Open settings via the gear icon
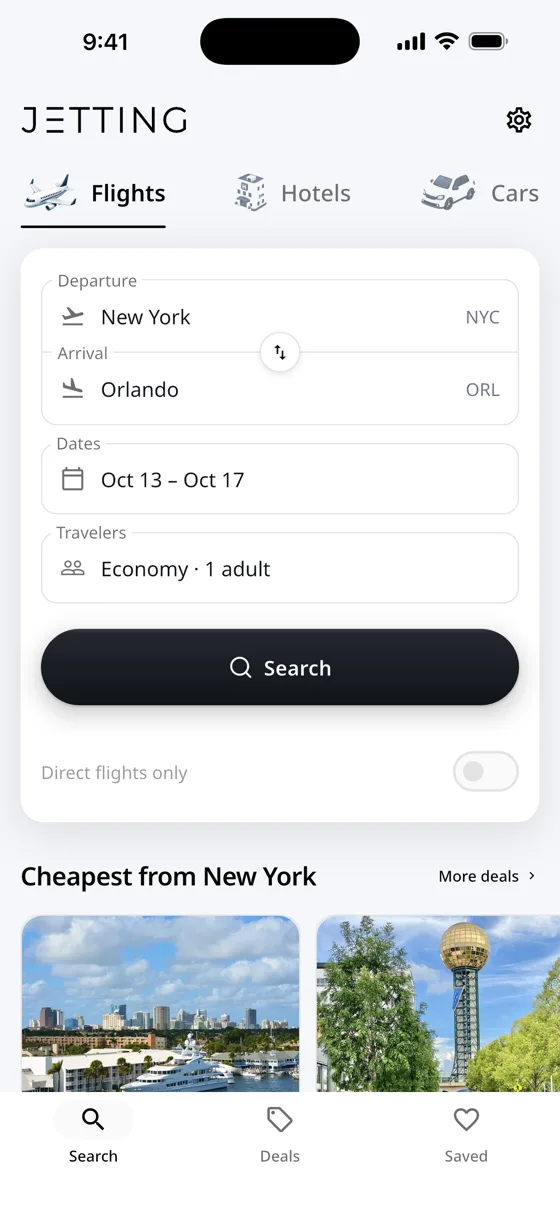Screen dimensions: 560x1217 pyautogui.click(x=518, y=120)
